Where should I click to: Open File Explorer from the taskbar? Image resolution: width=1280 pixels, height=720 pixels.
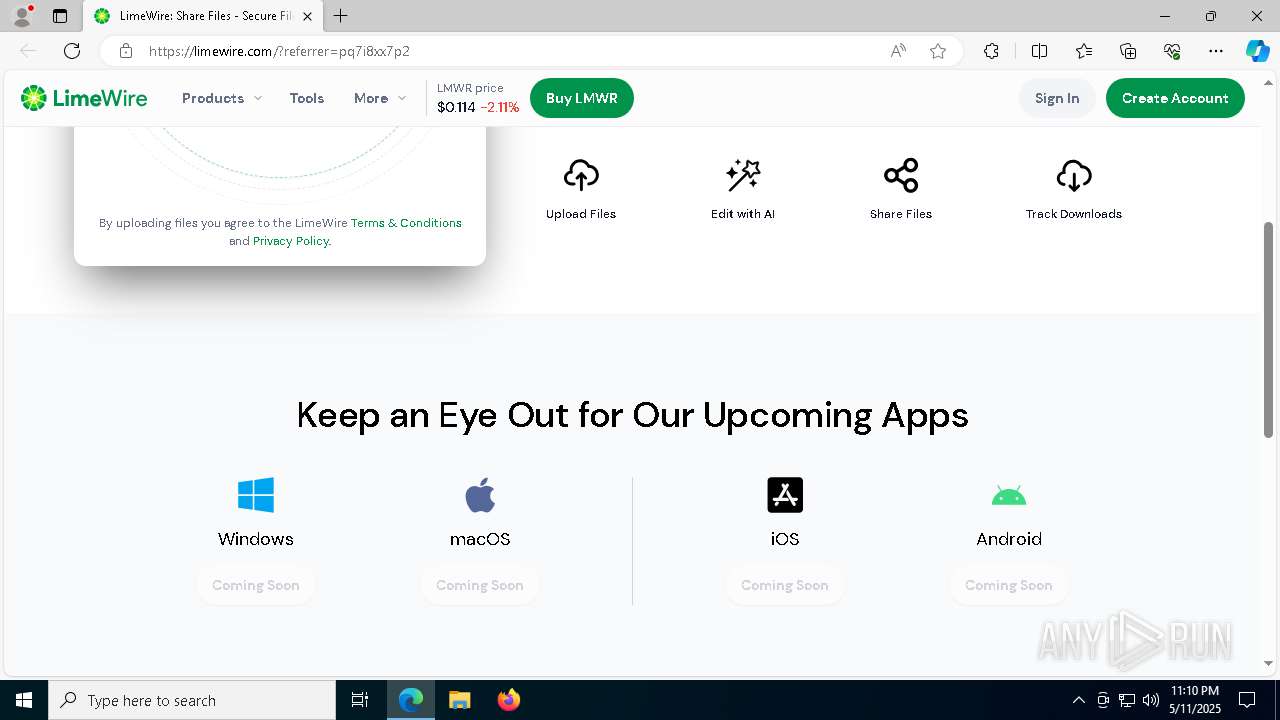point(459,700)
